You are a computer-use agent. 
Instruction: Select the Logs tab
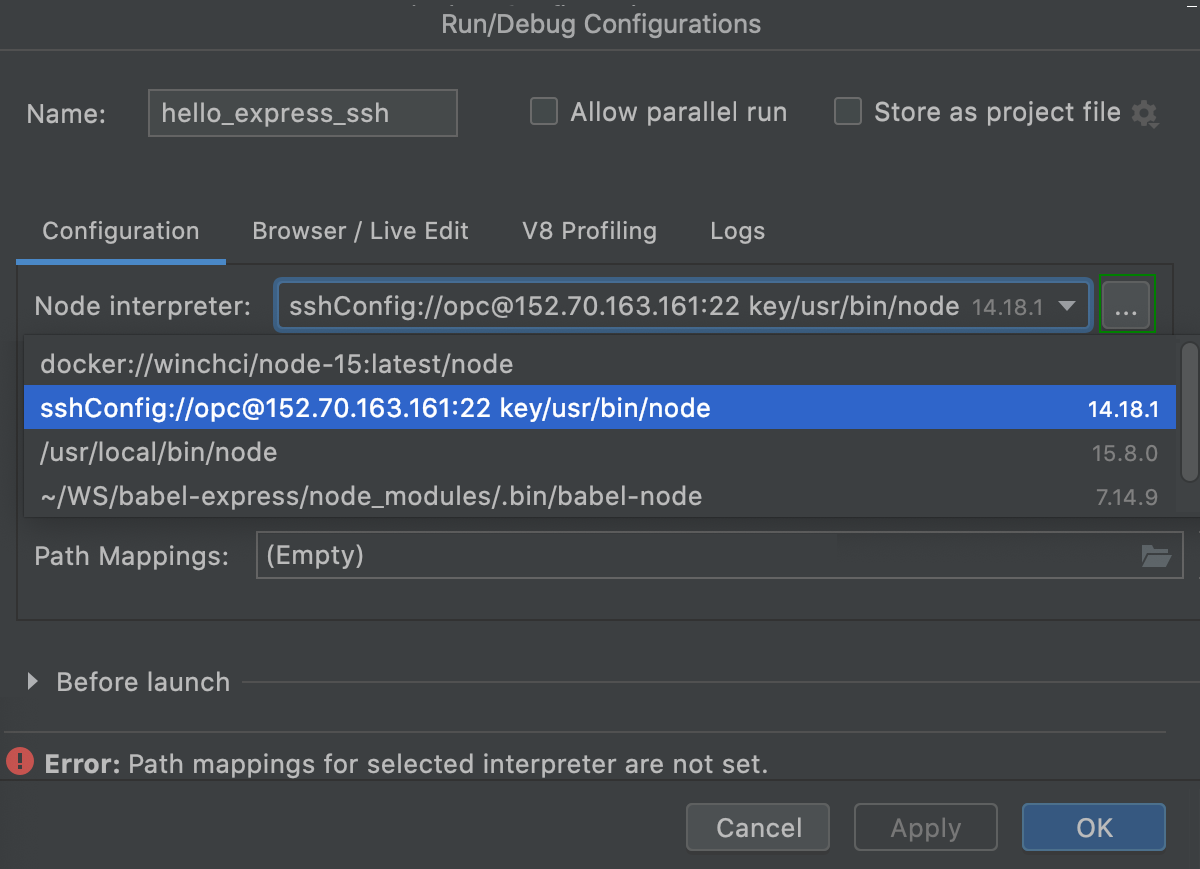click(737, 231)
